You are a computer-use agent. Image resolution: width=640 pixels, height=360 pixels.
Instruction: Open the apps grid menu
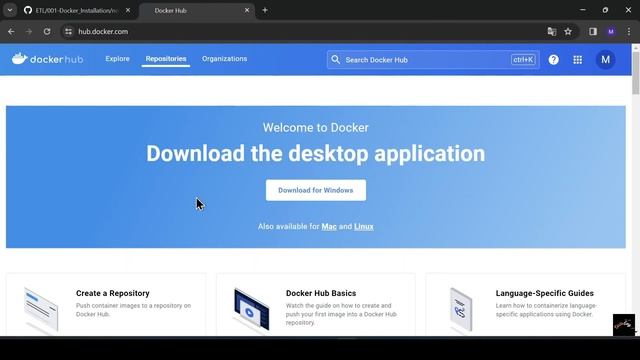coord(578,60)
